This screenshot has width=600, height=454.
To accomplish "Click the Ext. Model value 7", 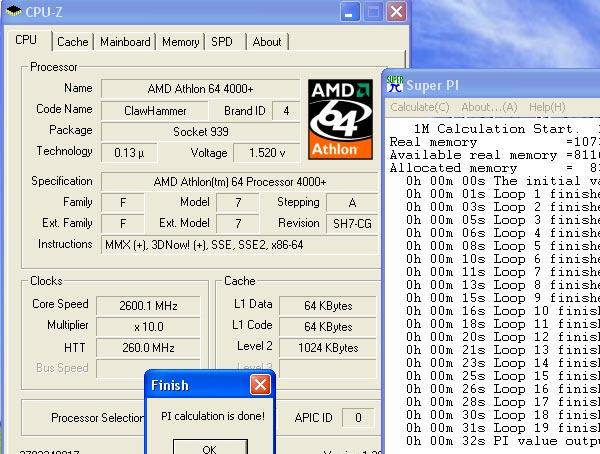I will pyautogui.click(x=238, y=224).
